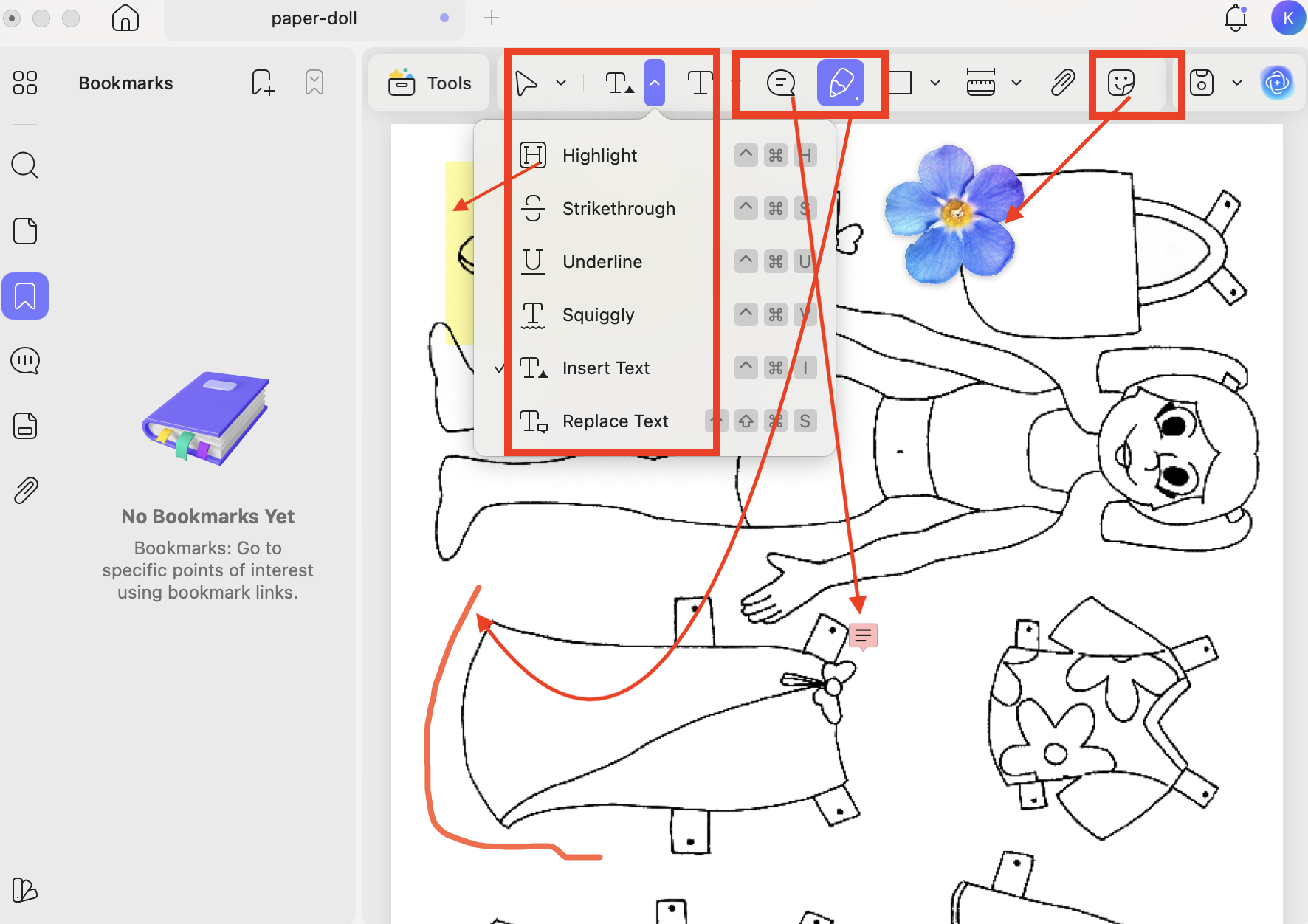1308x924 pixels.
Task: Toggle the Bookmarks sidebar panel off
Action: (x=24, y=296)
